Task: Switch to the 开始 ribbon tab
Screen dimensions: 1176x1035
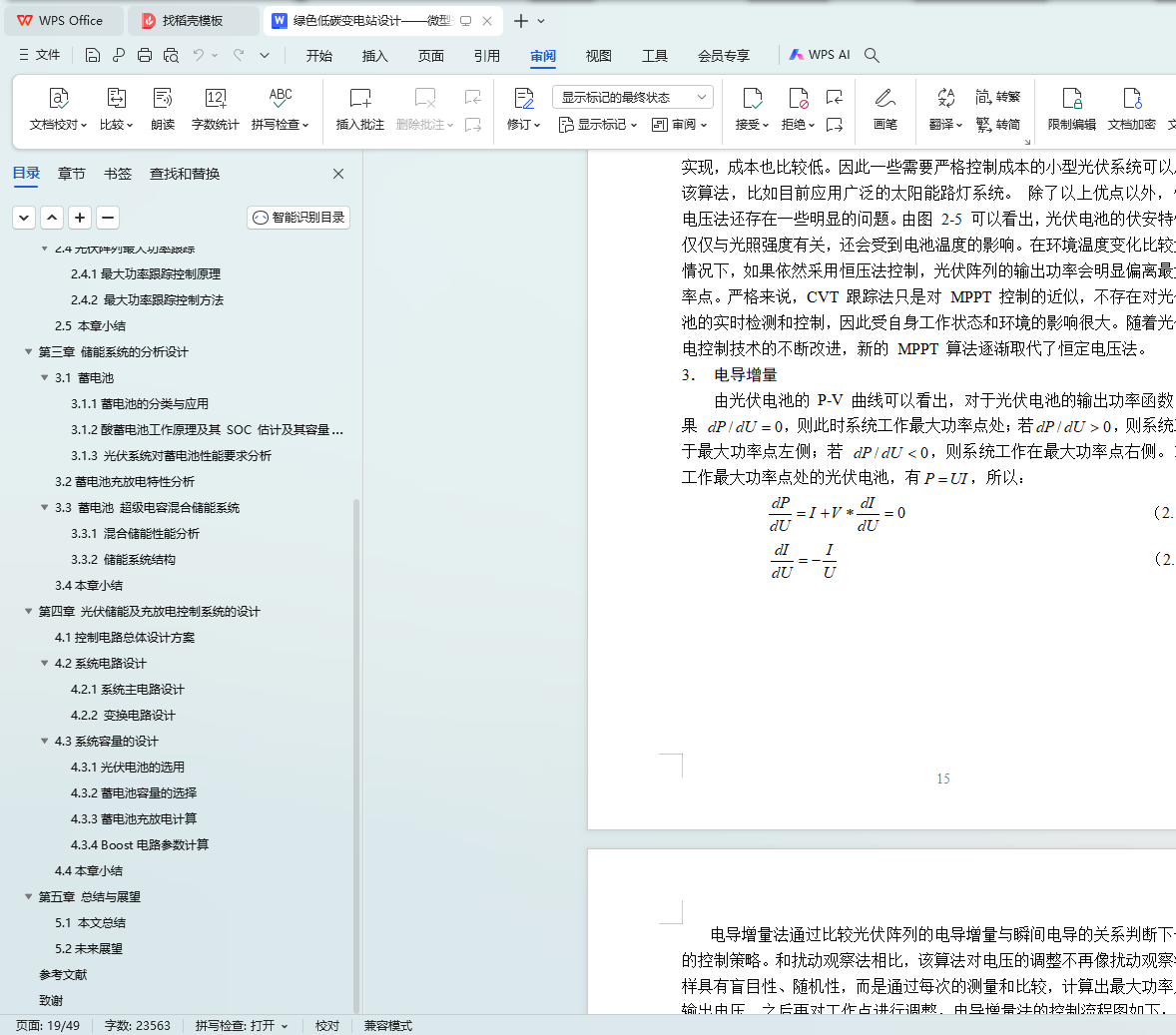Action: 318,56
